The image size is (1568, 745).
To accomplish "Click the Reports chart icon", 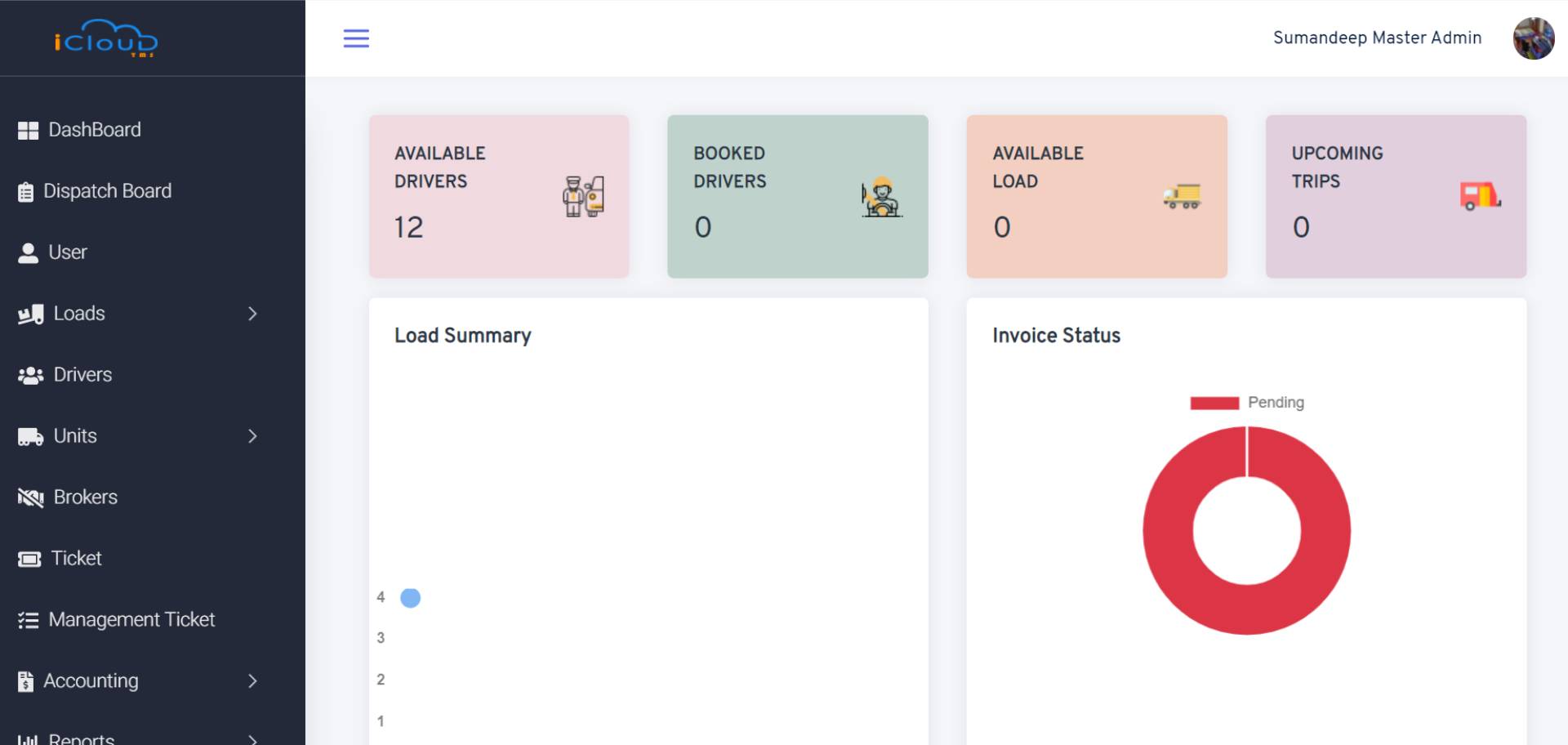I will point(28,739).
